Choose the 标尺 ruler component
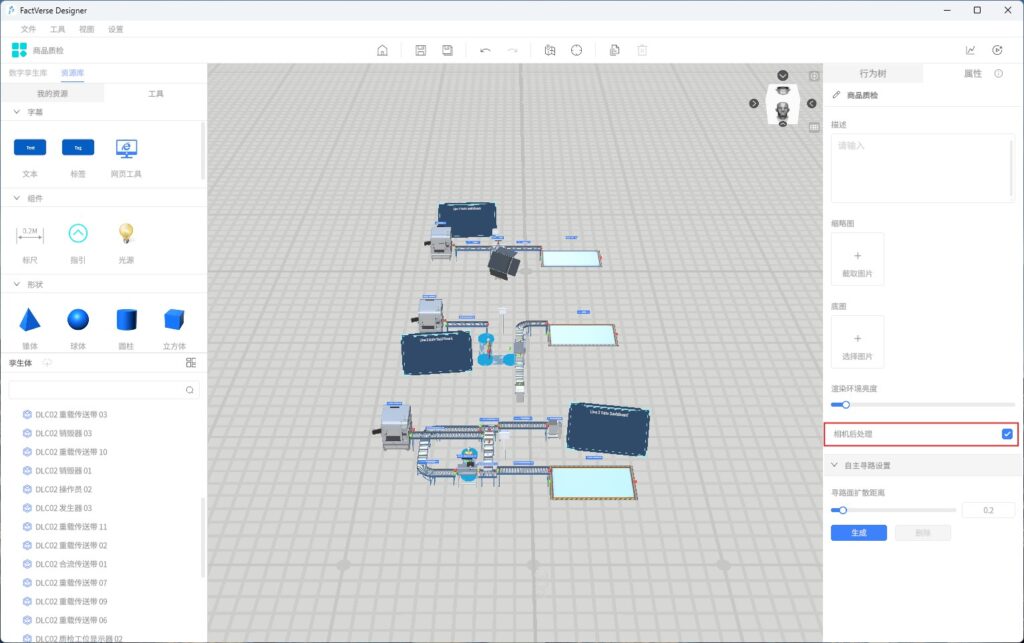Image resolution: width=1024 pixels, height=643 pixels. (30, 234)
